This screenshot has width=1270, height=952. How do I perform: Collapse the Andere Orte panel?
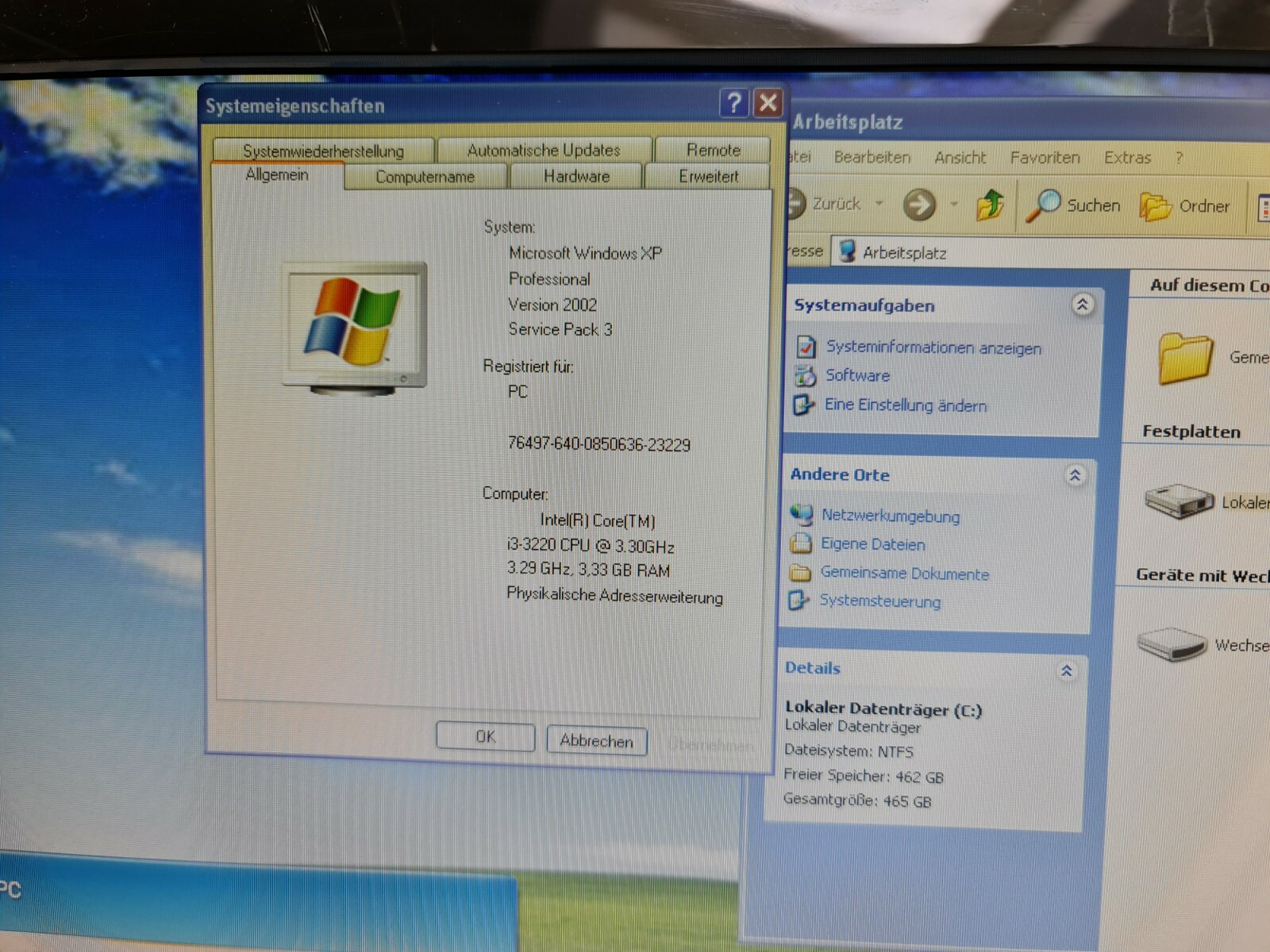click(x=1075, y=475)
